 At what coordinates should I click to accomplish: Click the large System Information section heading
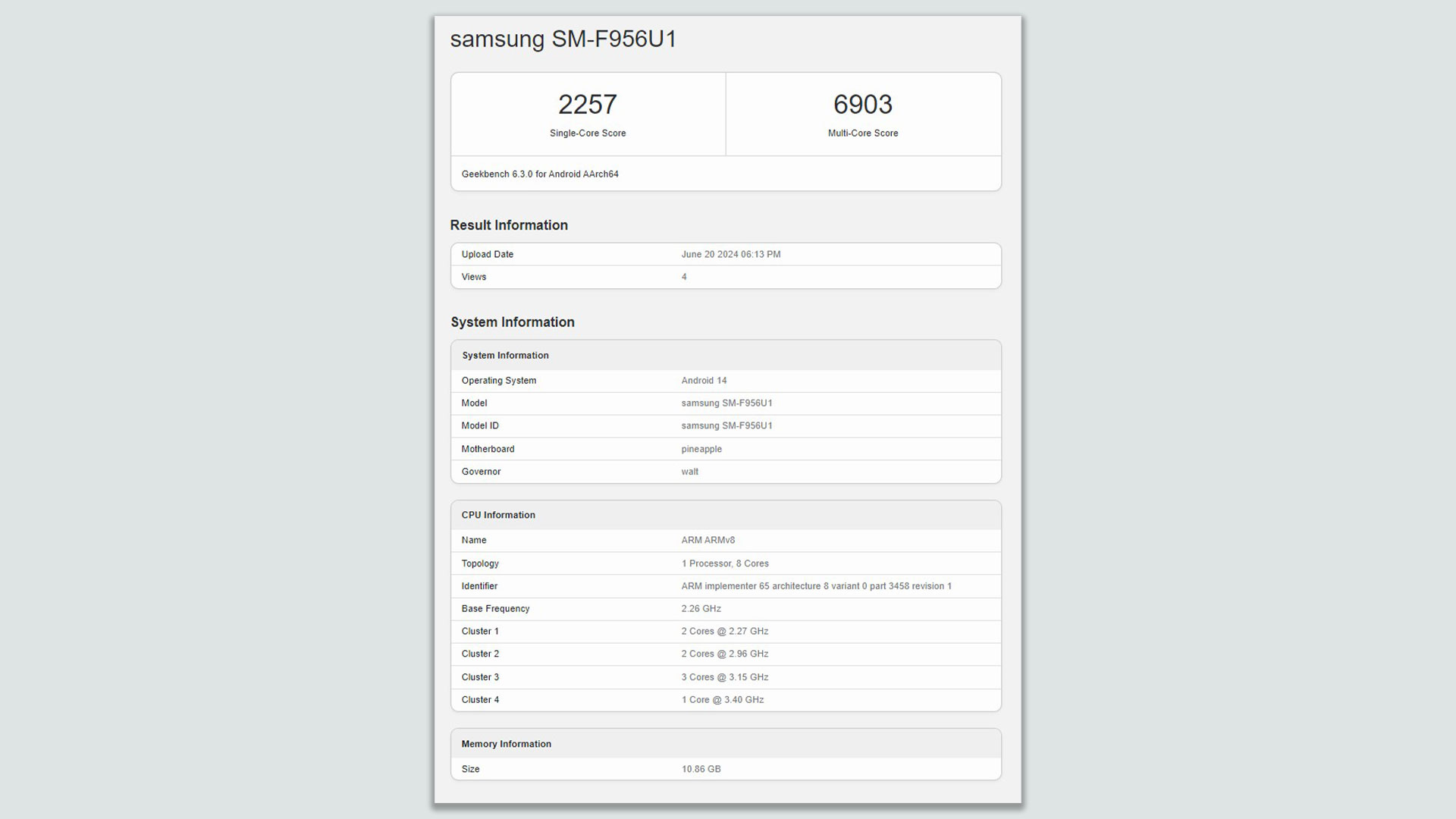[513, 322]
